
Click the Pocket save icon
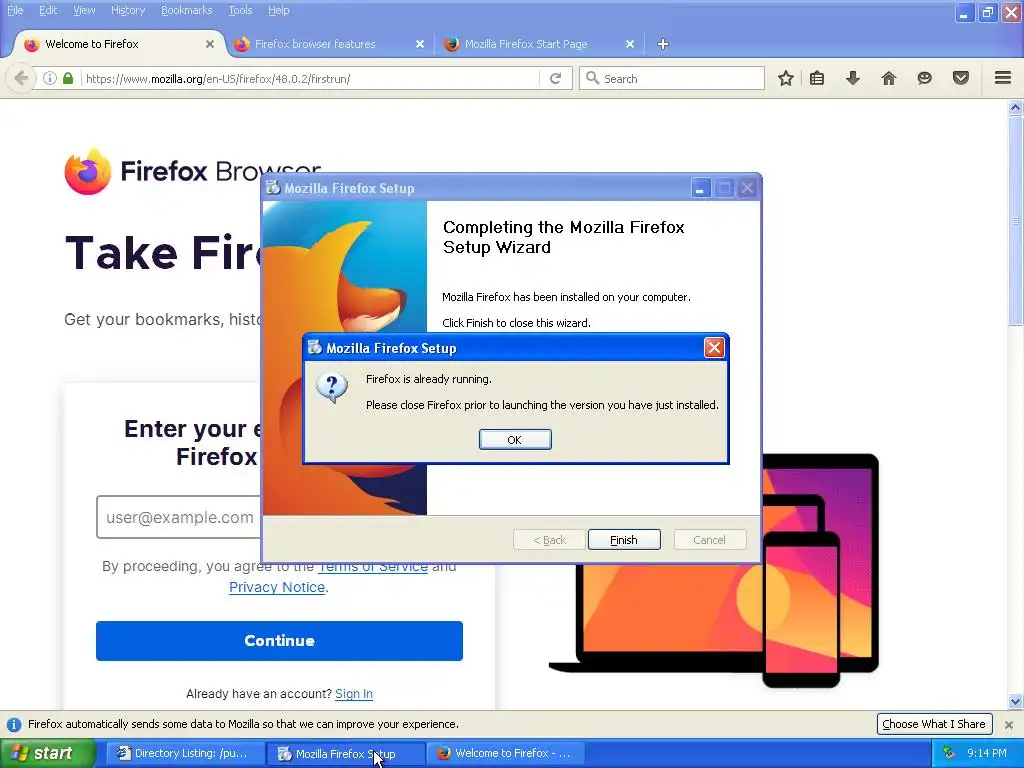tap(960, 78)
